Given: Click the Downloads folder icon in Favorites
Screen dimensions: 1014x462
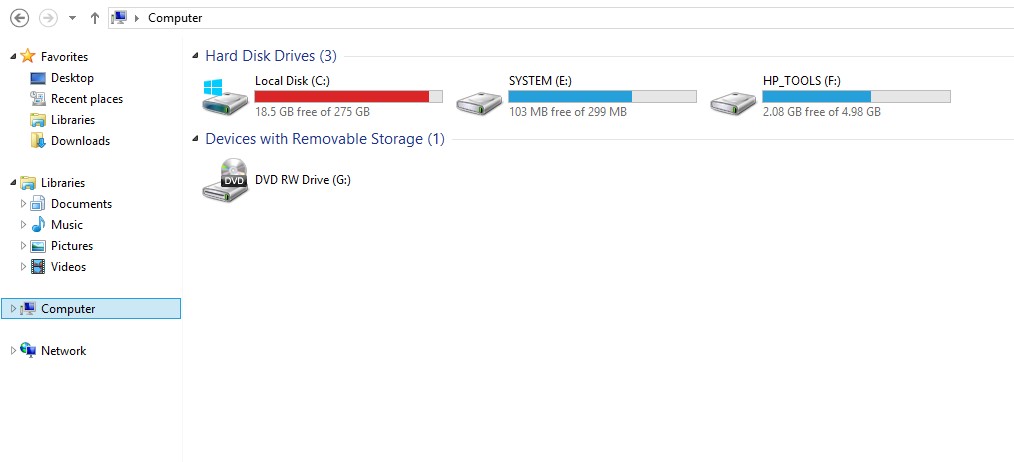Looking at the screenshot, I should [38, 140].
